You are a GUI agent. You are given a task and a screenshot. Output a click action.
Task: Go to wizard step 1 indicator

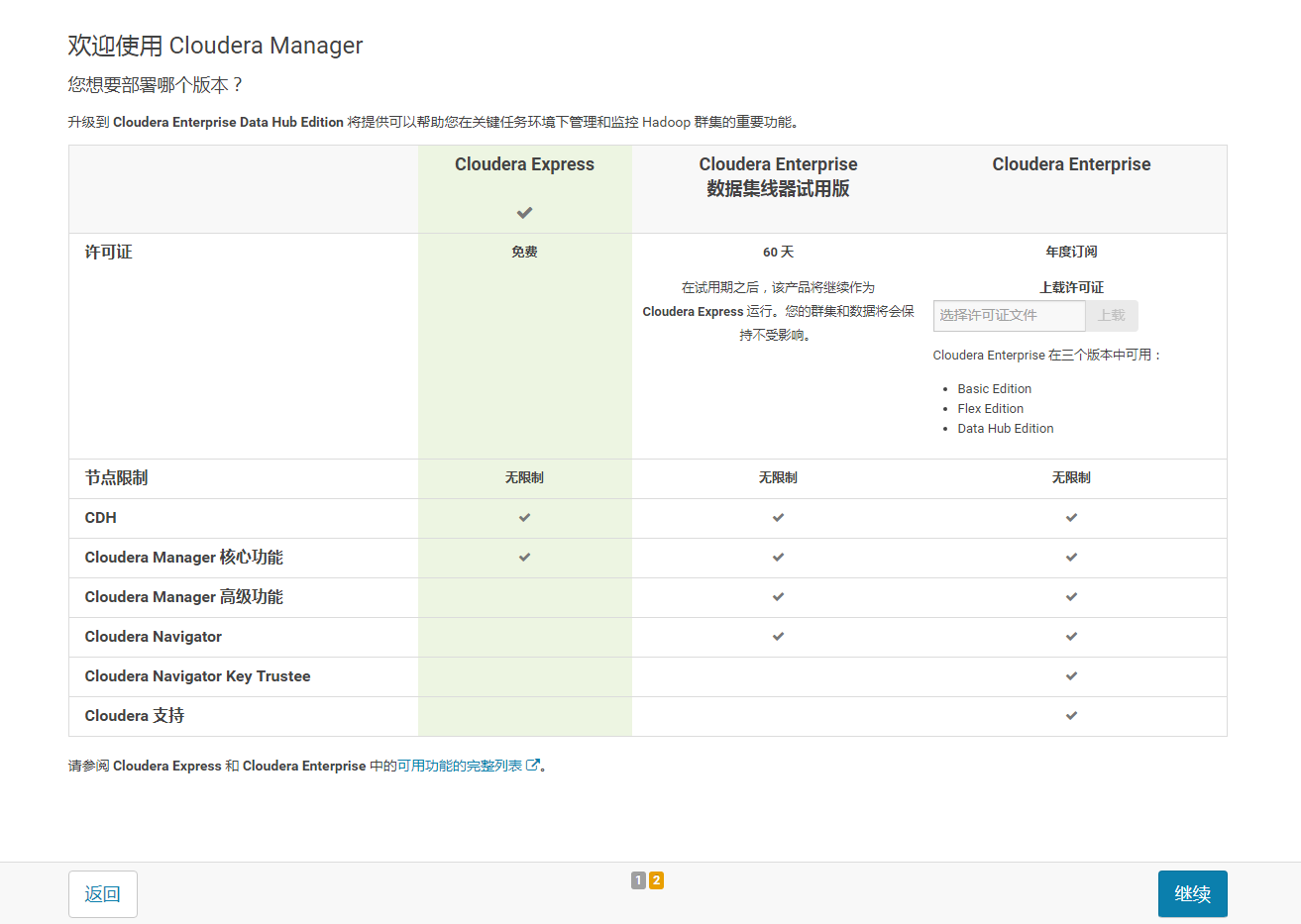tap(638, 880)
